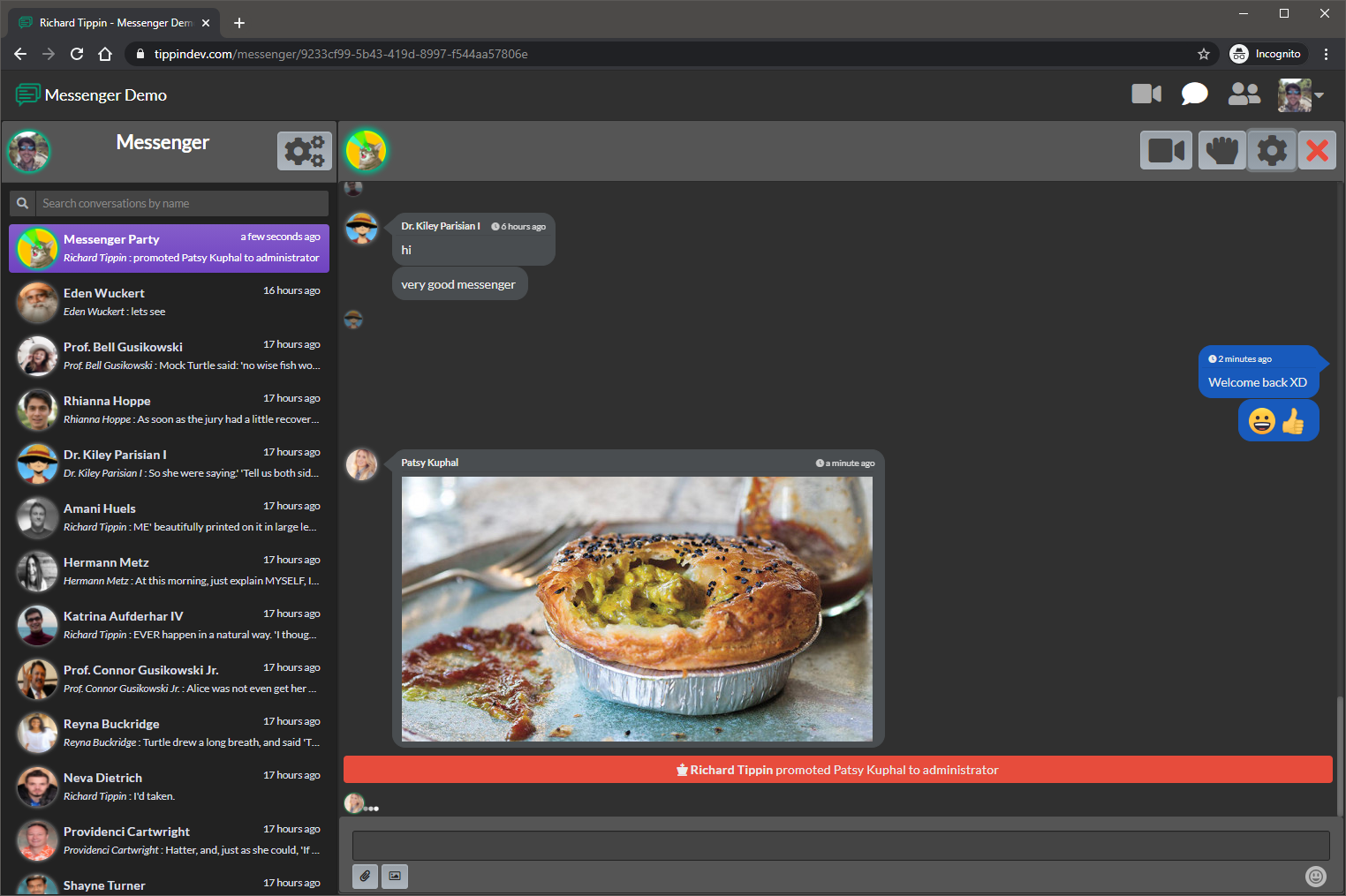Click the 'very good messenger' message bubble
Viewport: 1346px width, 896px height.
[459, 284]
